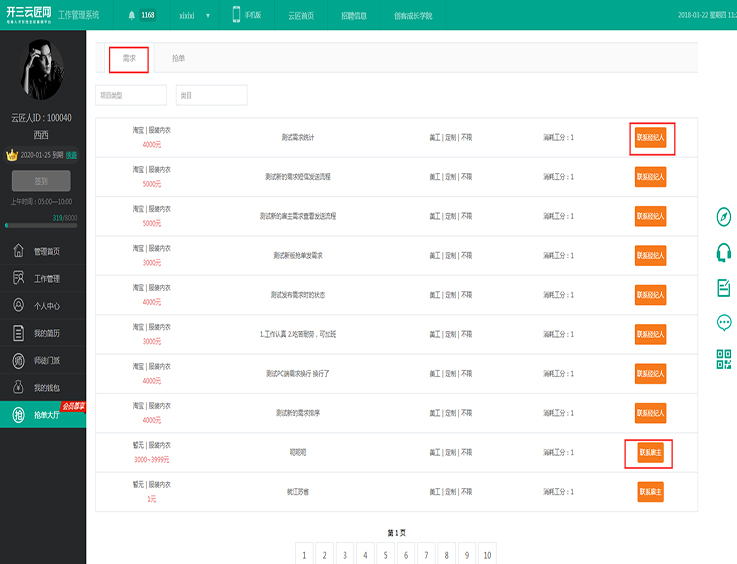The image size is (737, 564).
Task: Switch to the 需求 tab
Action: point(129,59)
